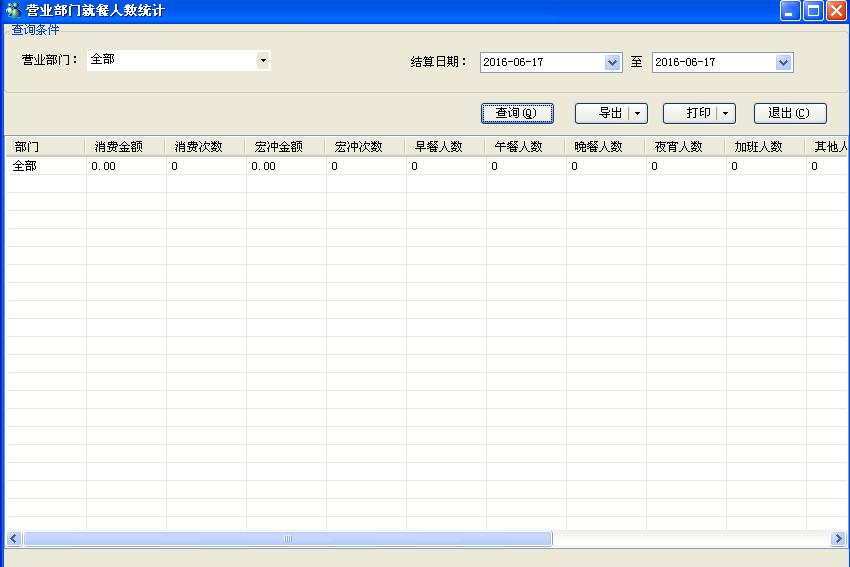Screen dimensions: 850x567
Task: Click the 导出 export button
Action: coord(603,113)
